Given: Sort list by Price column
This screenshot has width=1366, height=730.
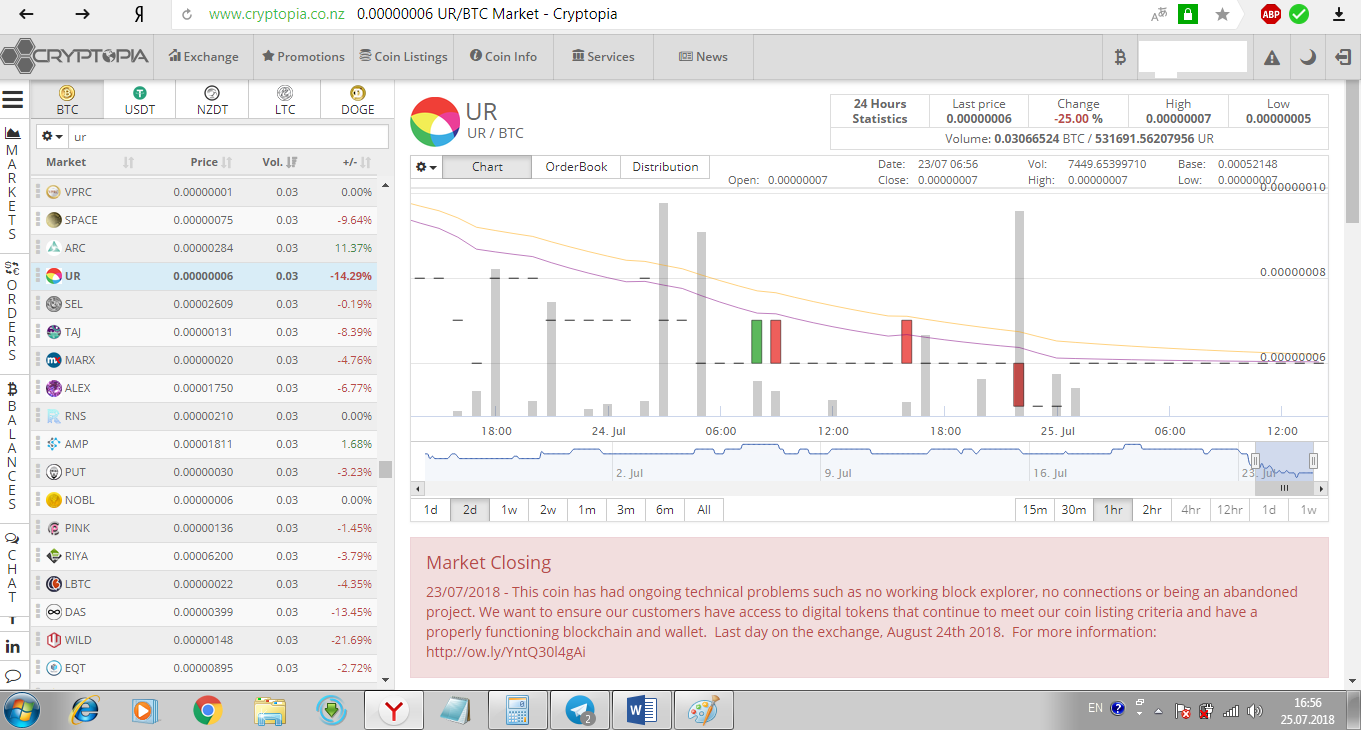Looking at the screenshot, I should pyautogui.click(x=211, y=162).
